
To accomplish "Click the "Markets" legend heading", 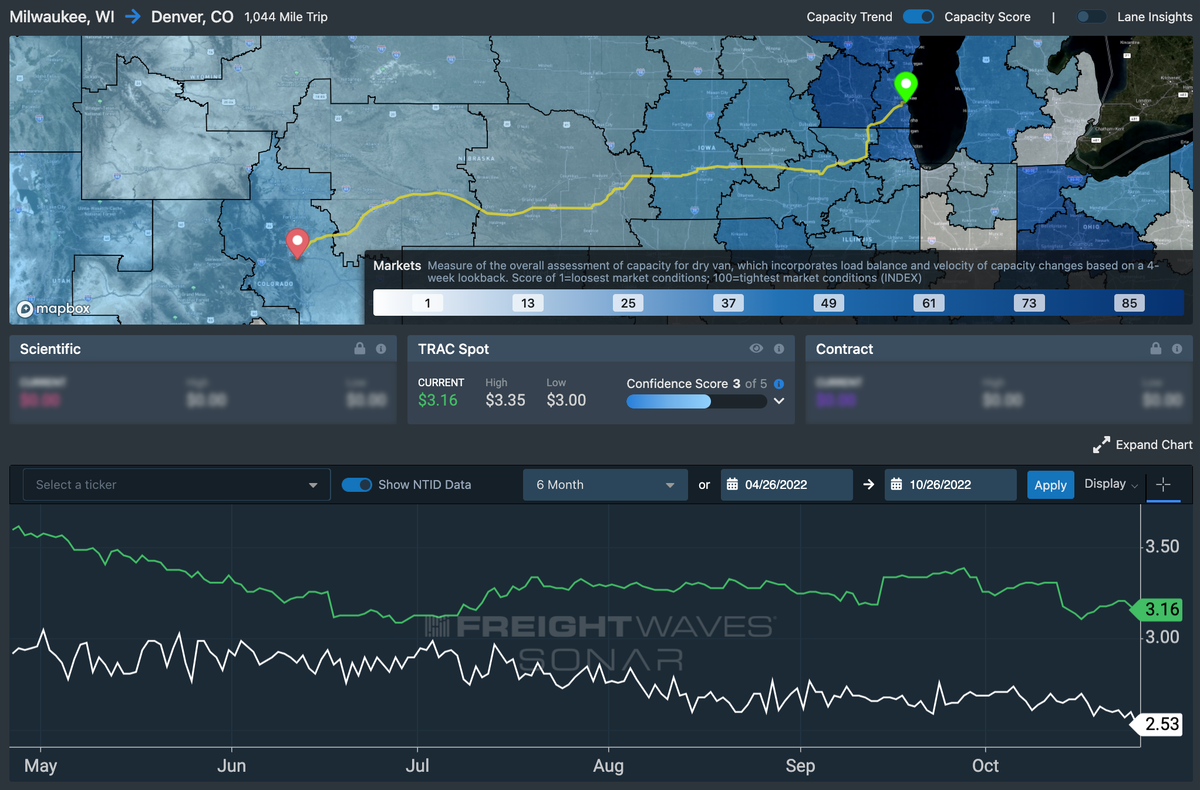I will pyautogui.click(x=397, y=266).
